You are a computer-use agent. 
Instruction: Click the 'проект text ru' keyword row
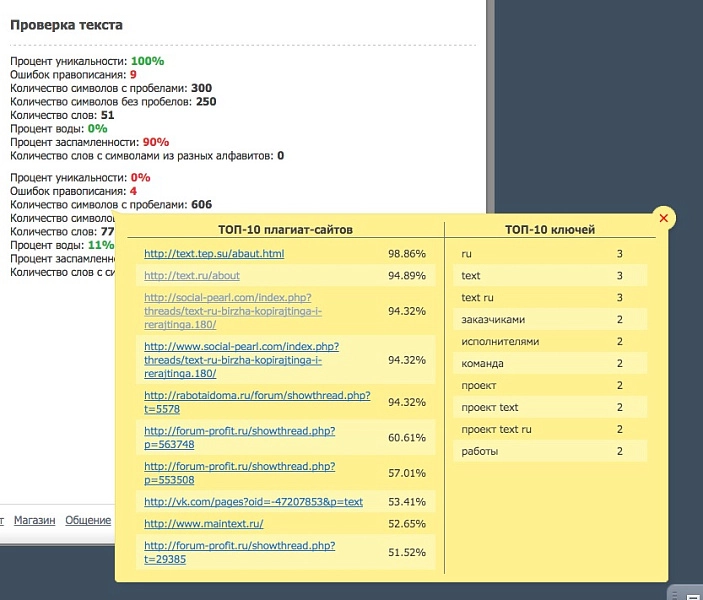click(550, 430)
